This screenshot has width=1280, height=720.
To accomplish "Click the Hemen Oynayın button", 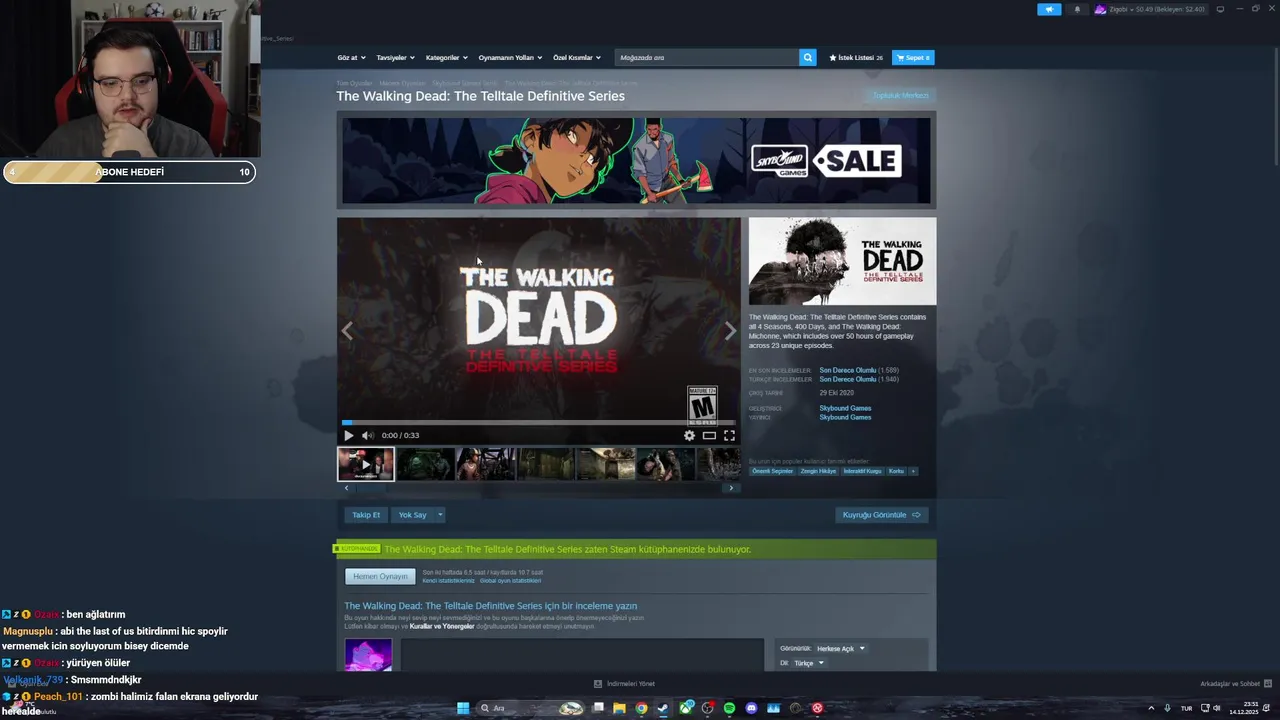I will point(380,576).
